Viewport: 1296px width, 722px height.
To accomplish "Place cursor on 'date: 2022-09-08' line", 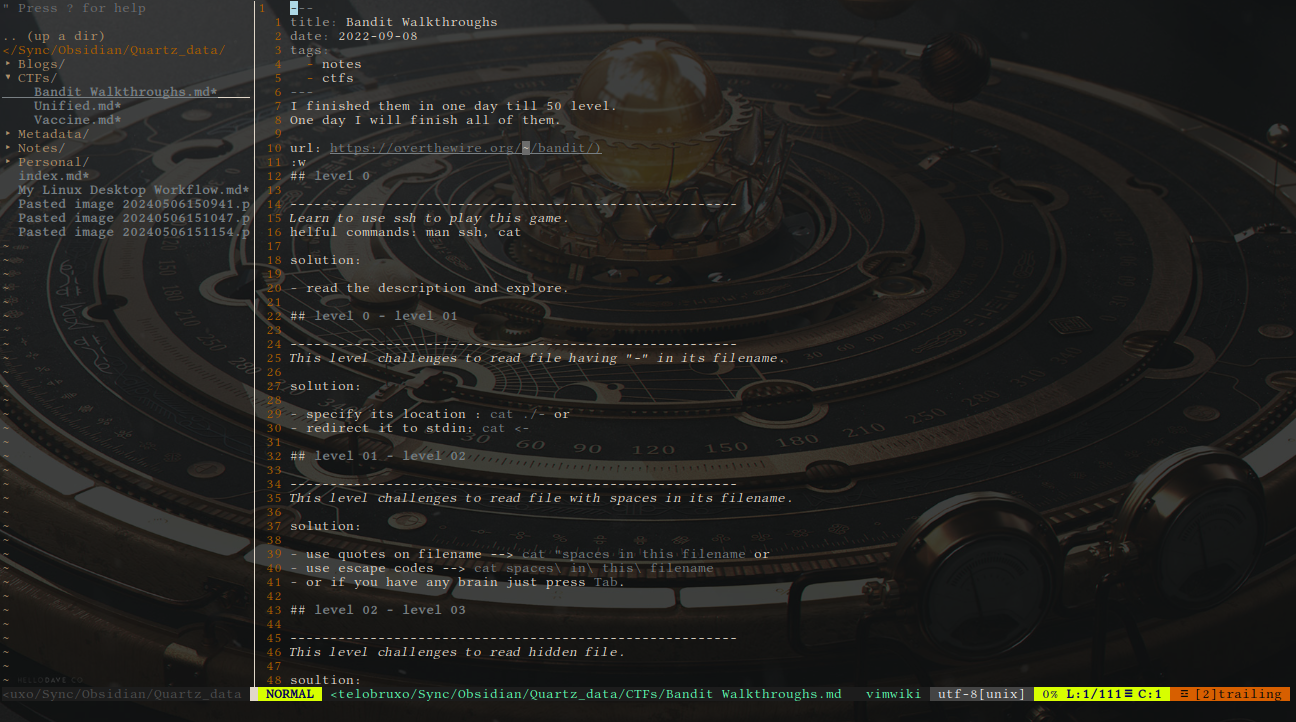I will tap(354, 36).
